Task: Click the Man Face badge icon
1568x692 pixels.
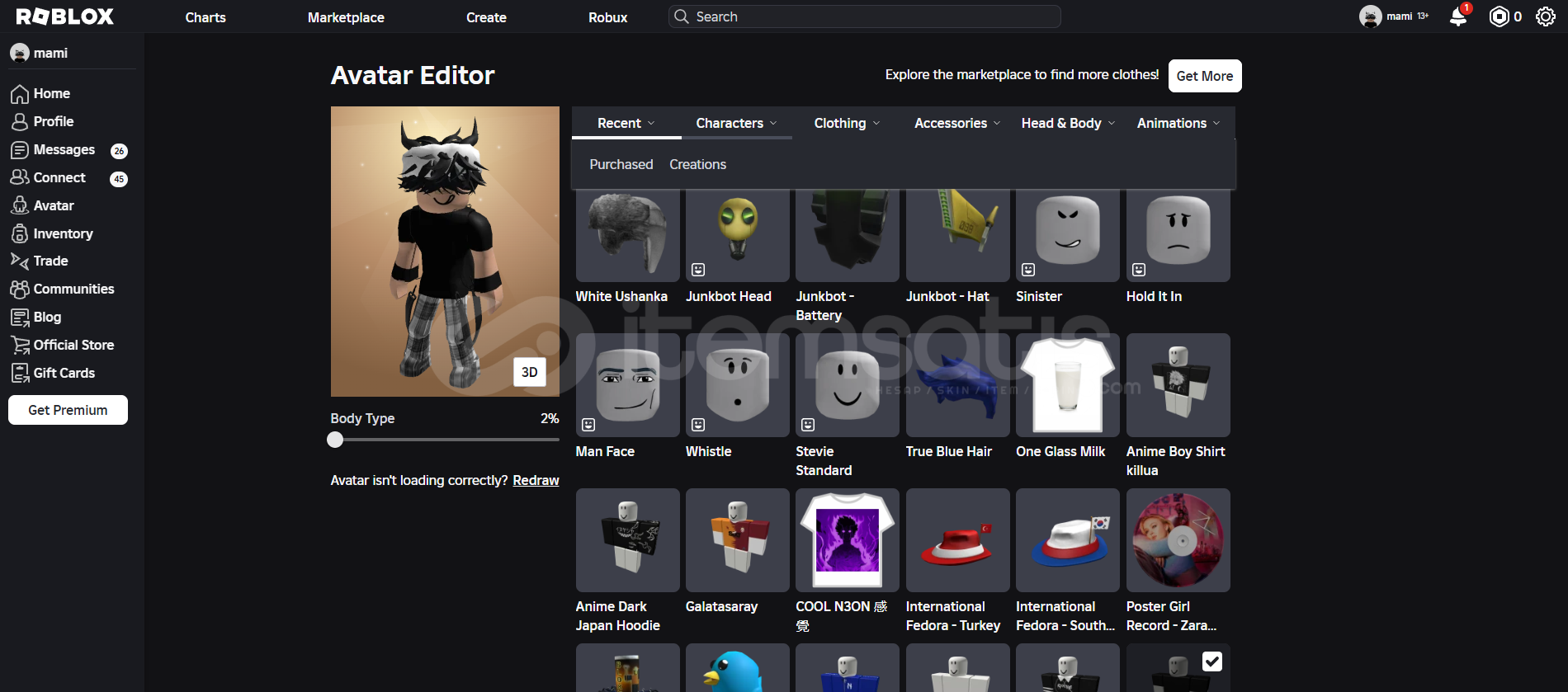Action: 588,425
